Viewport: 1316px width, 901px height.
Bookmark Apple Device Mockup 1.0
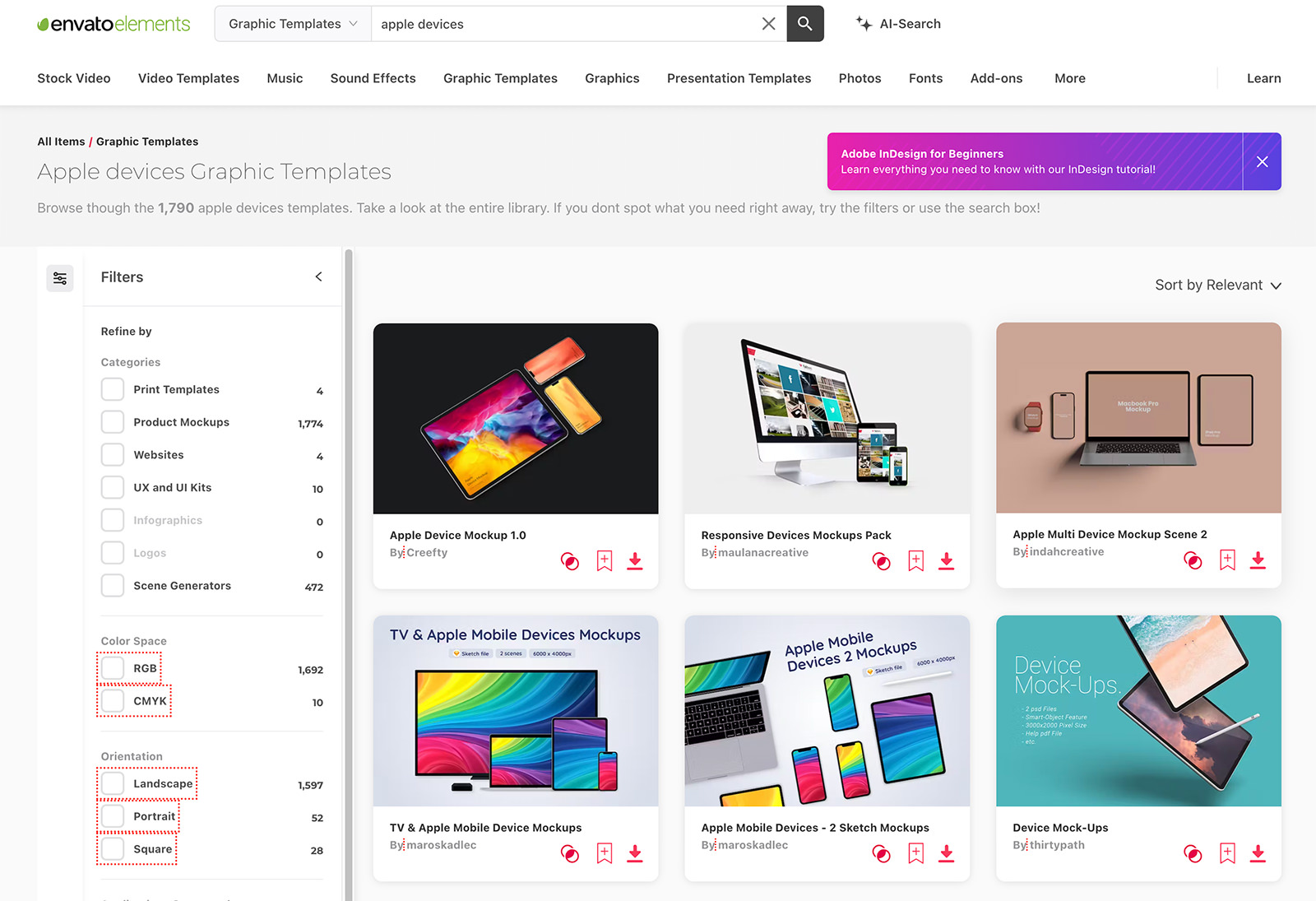tap(605, 561)
